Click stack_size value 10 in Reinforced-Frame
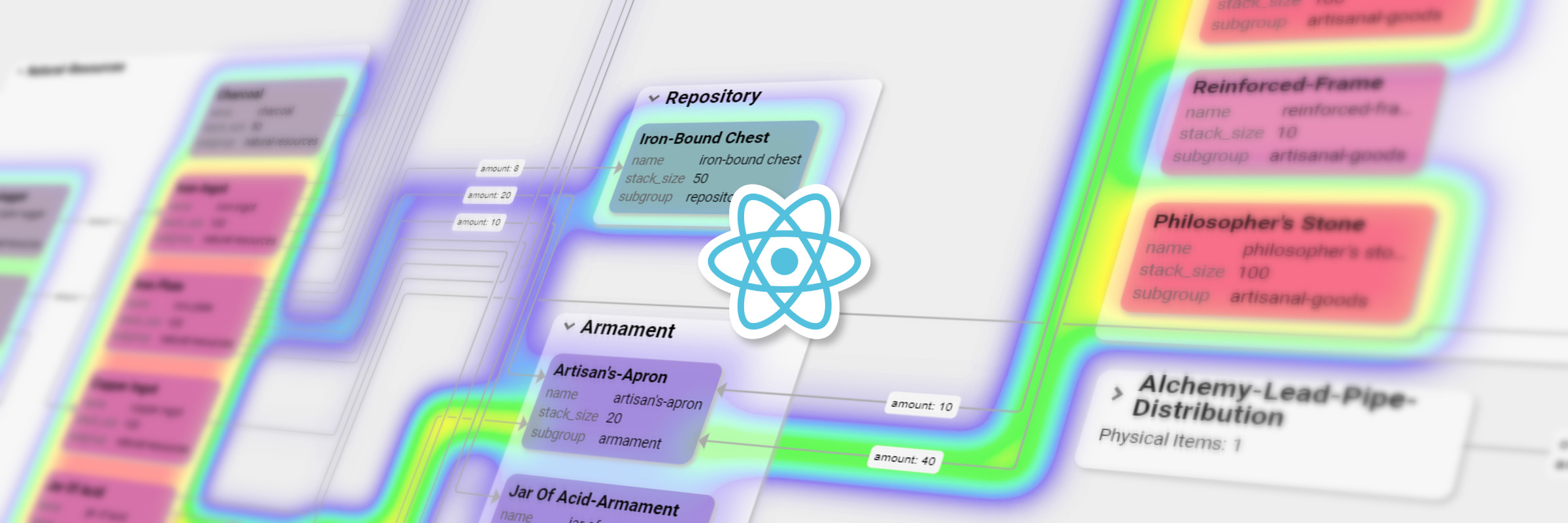Viewport: 1568px width, 523px height. coord(1287,133)
